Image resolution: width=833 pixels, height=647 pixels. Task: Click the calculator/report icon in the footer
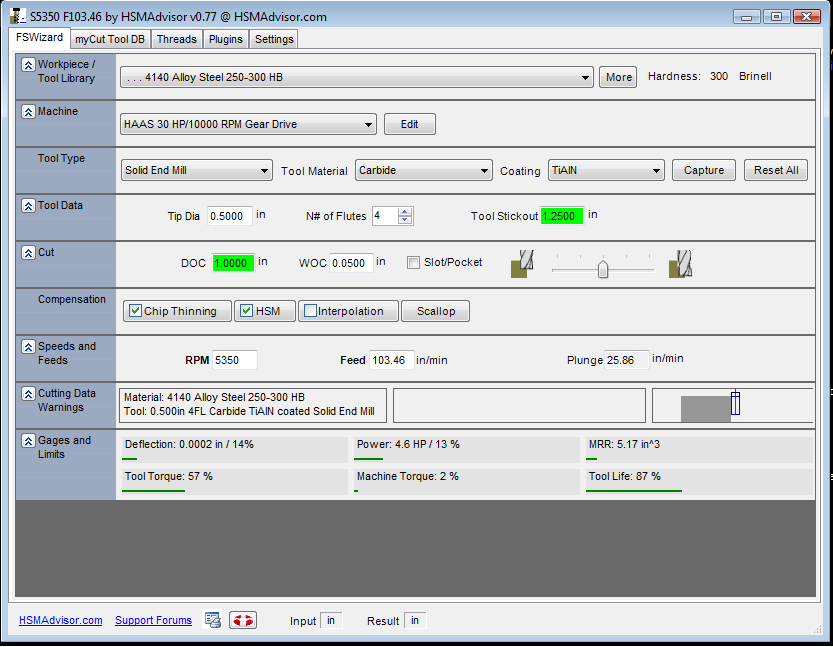[x=213, y=620]
